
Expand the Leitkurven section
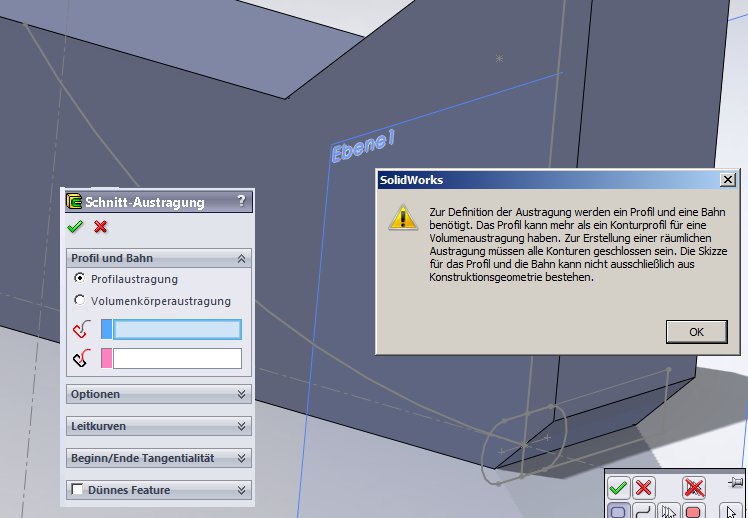coord(241,426)
